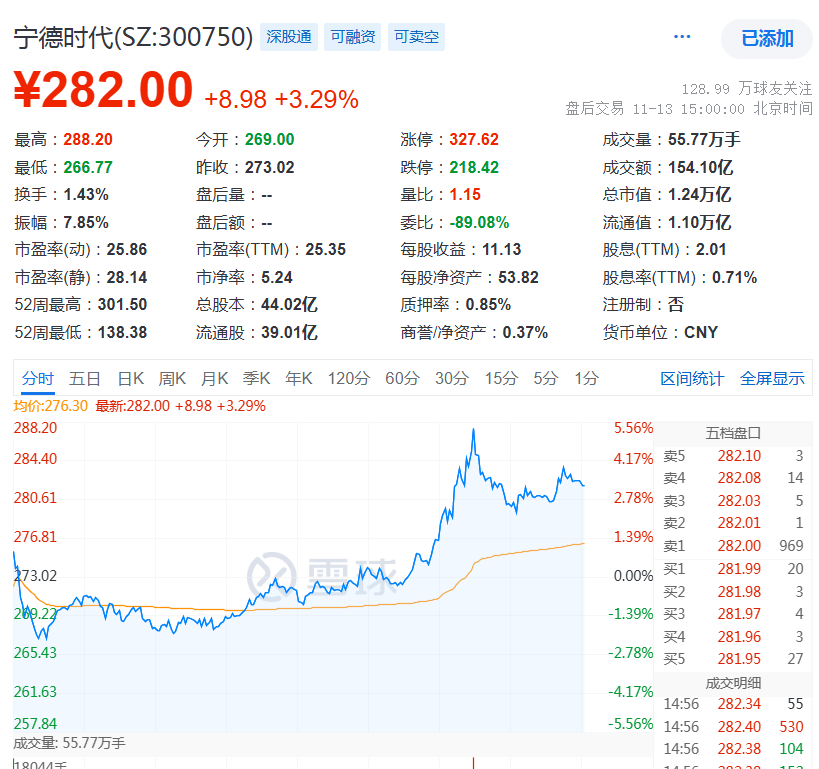Click the 深股通 badge next to stock name

(288, 37)
